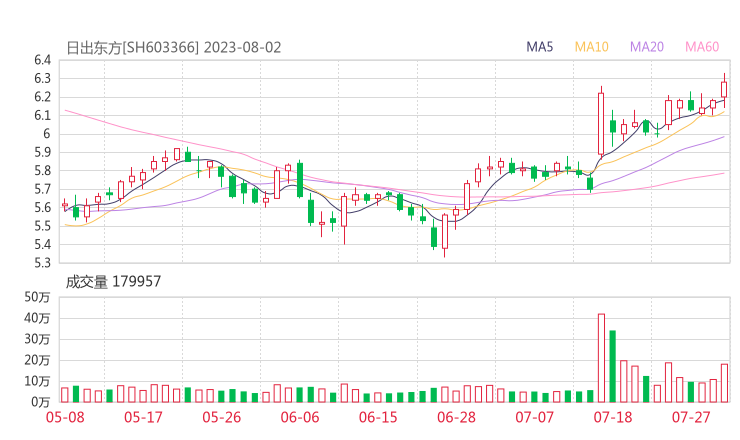
Task: Click the 5.9 price axis label
Action: (x=42, y=152)
